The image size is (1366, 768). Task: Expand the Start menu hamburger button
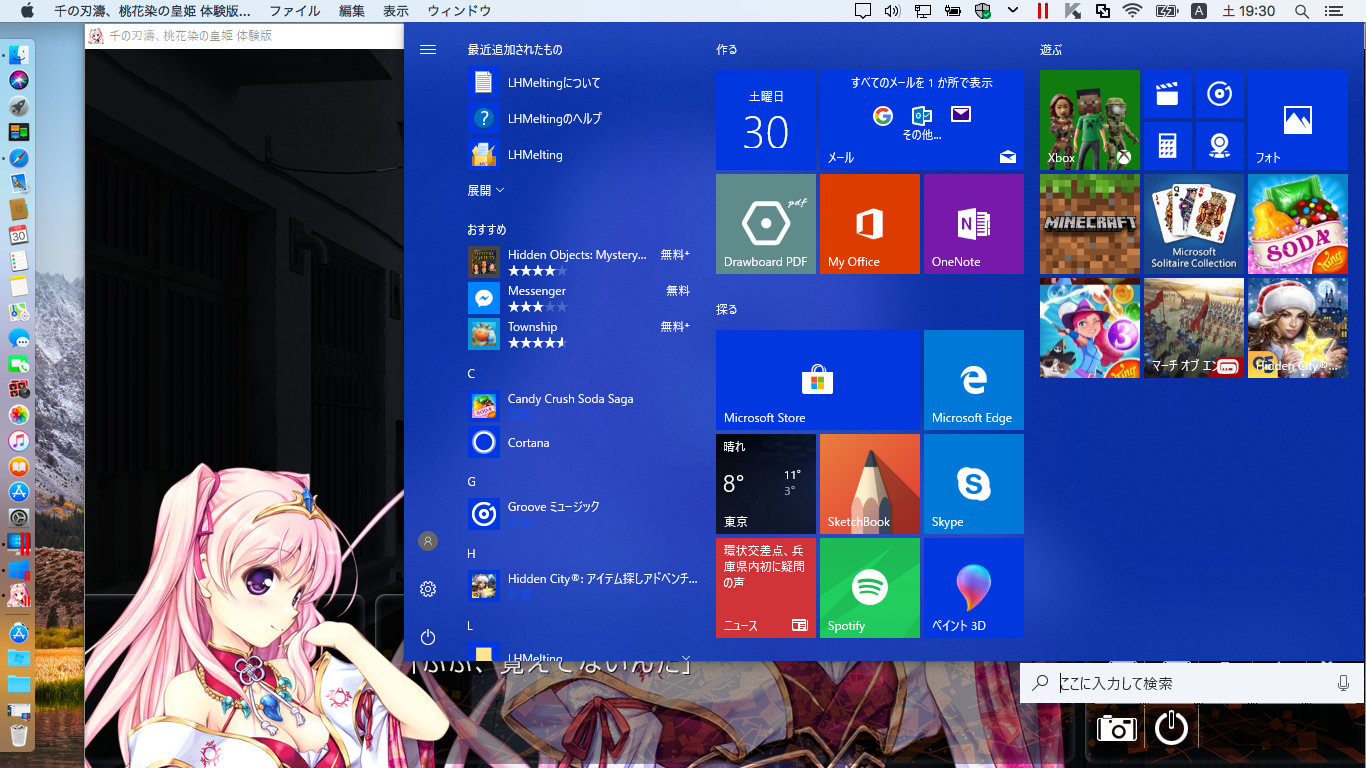(428, 49)
